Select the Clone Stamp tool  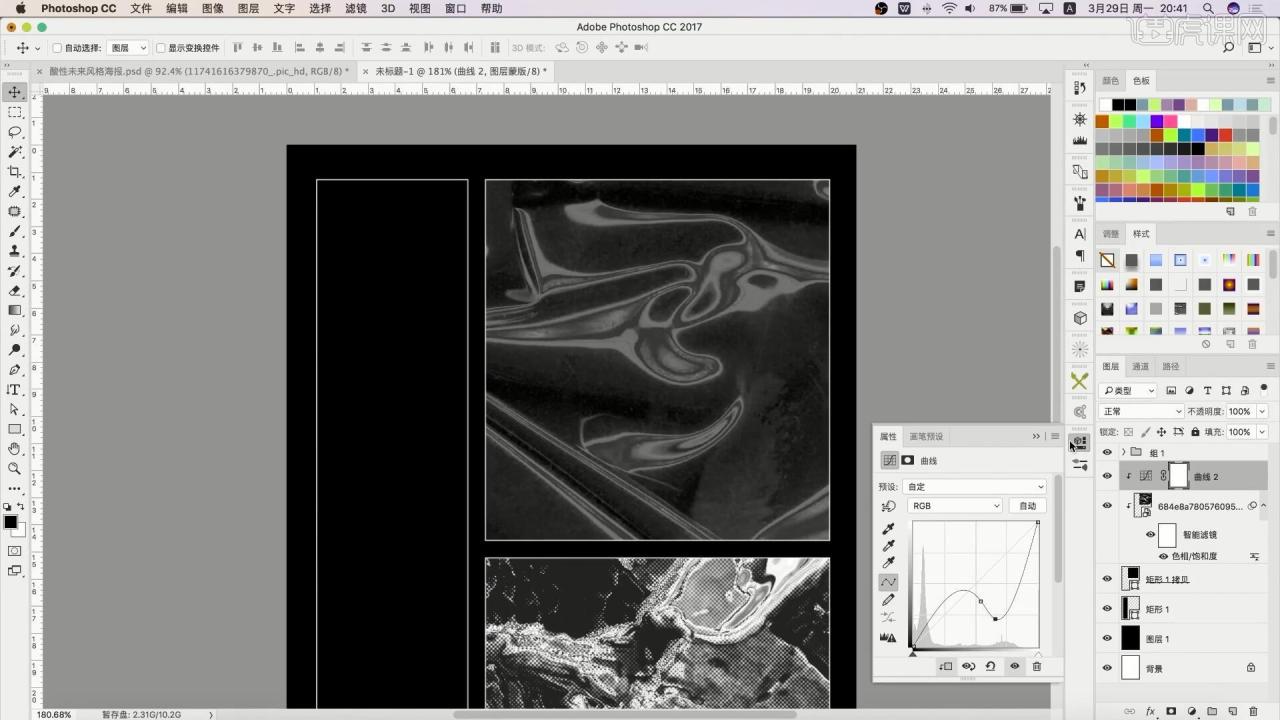(x=15, y=251)
